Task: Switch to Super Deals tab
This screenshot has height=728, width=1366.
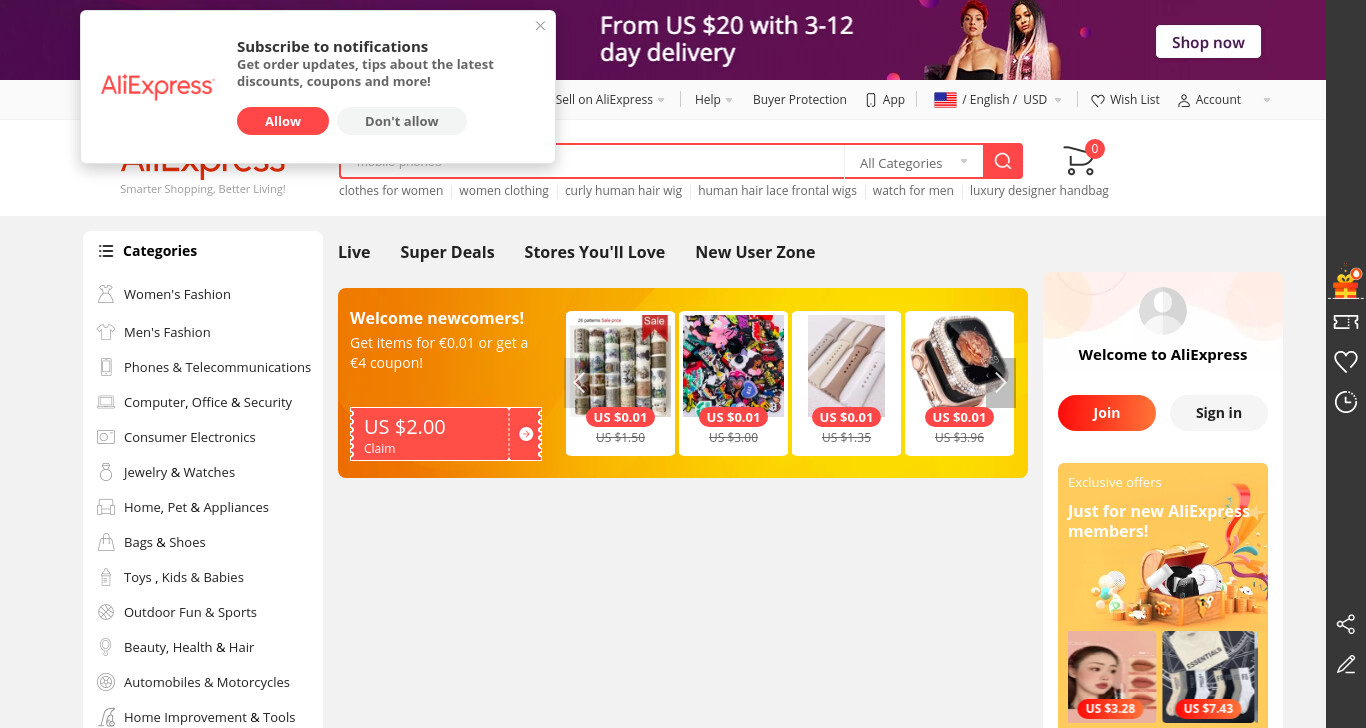Action: [x=447, y=252]
